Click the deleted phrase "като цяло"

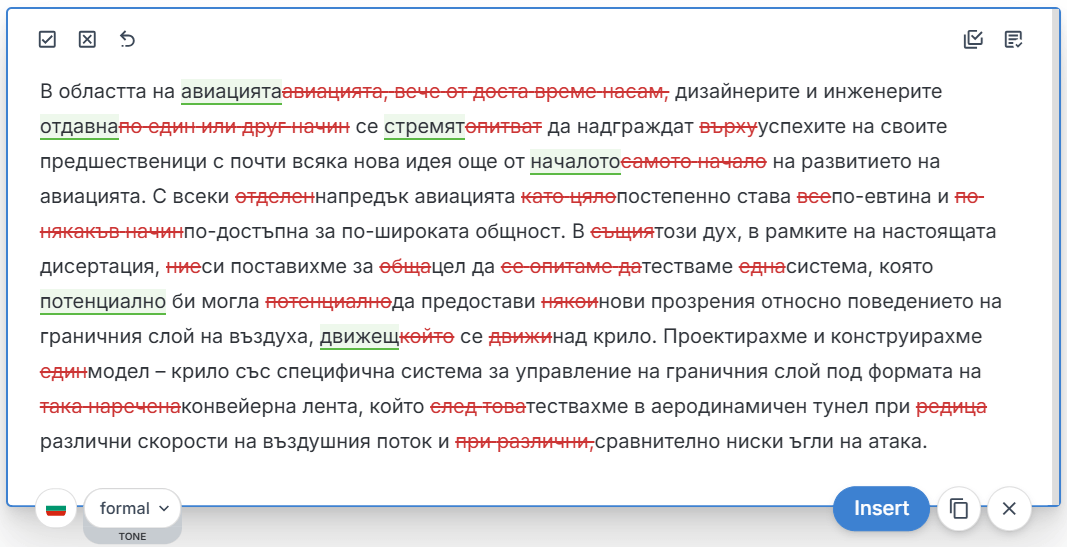click(569, 197)
